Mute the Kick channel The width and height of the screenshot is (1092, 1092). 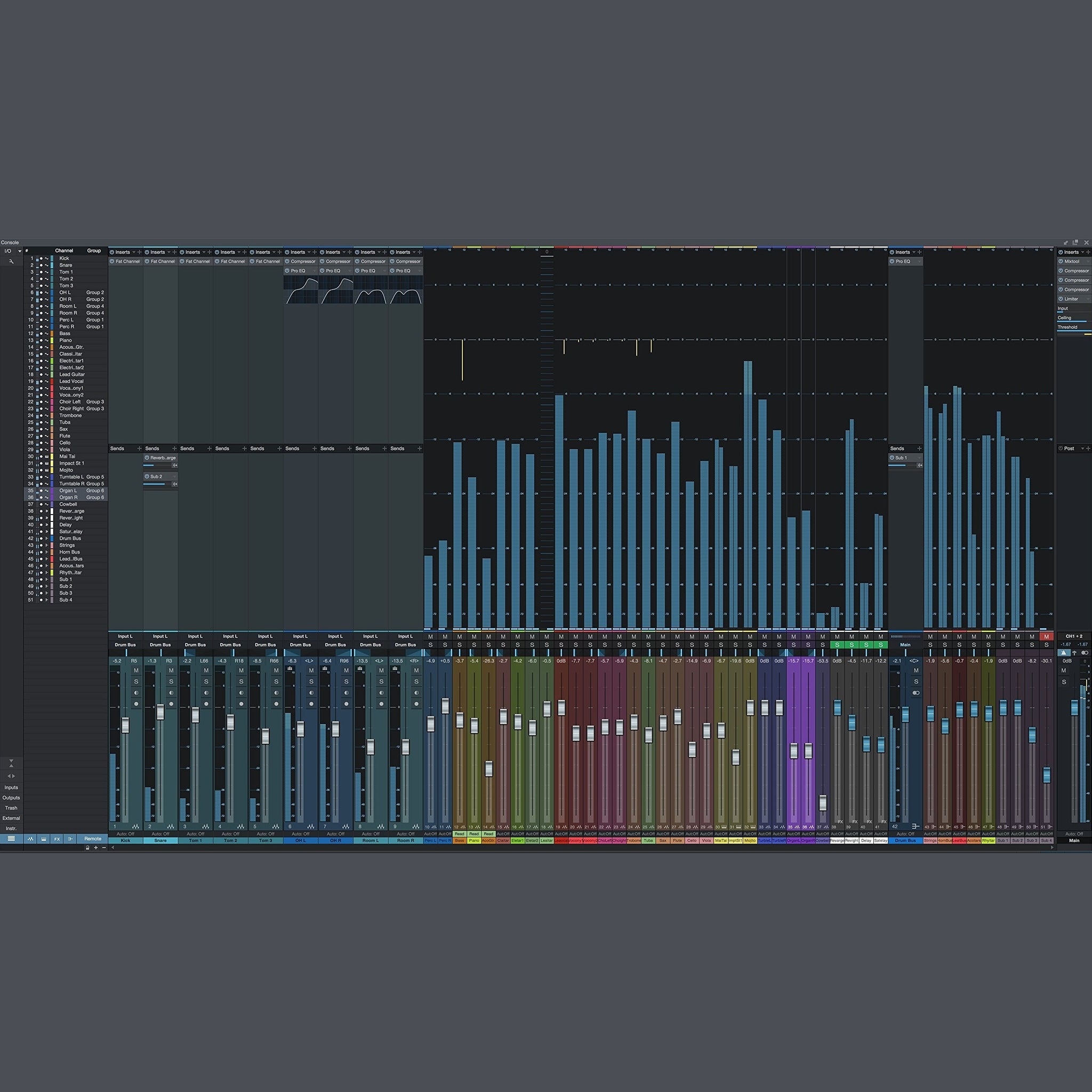(136, 670)
